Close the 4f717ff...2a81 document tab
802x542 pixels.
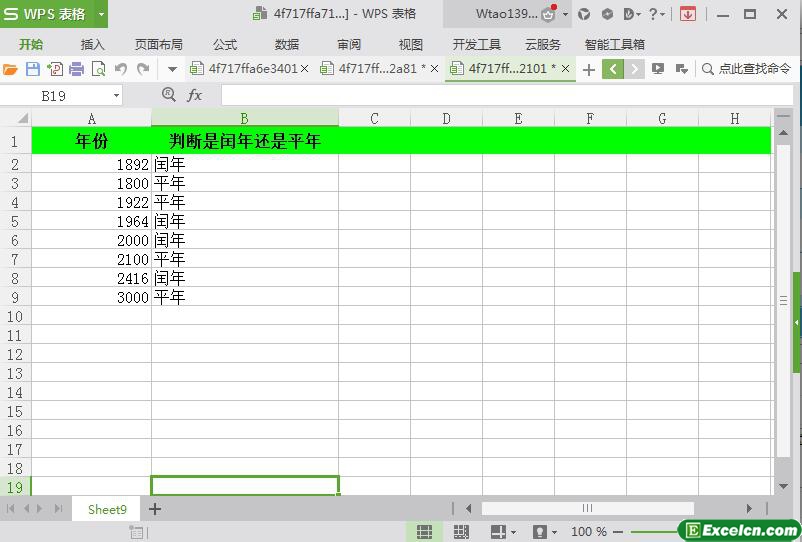(x=435, y=68)
